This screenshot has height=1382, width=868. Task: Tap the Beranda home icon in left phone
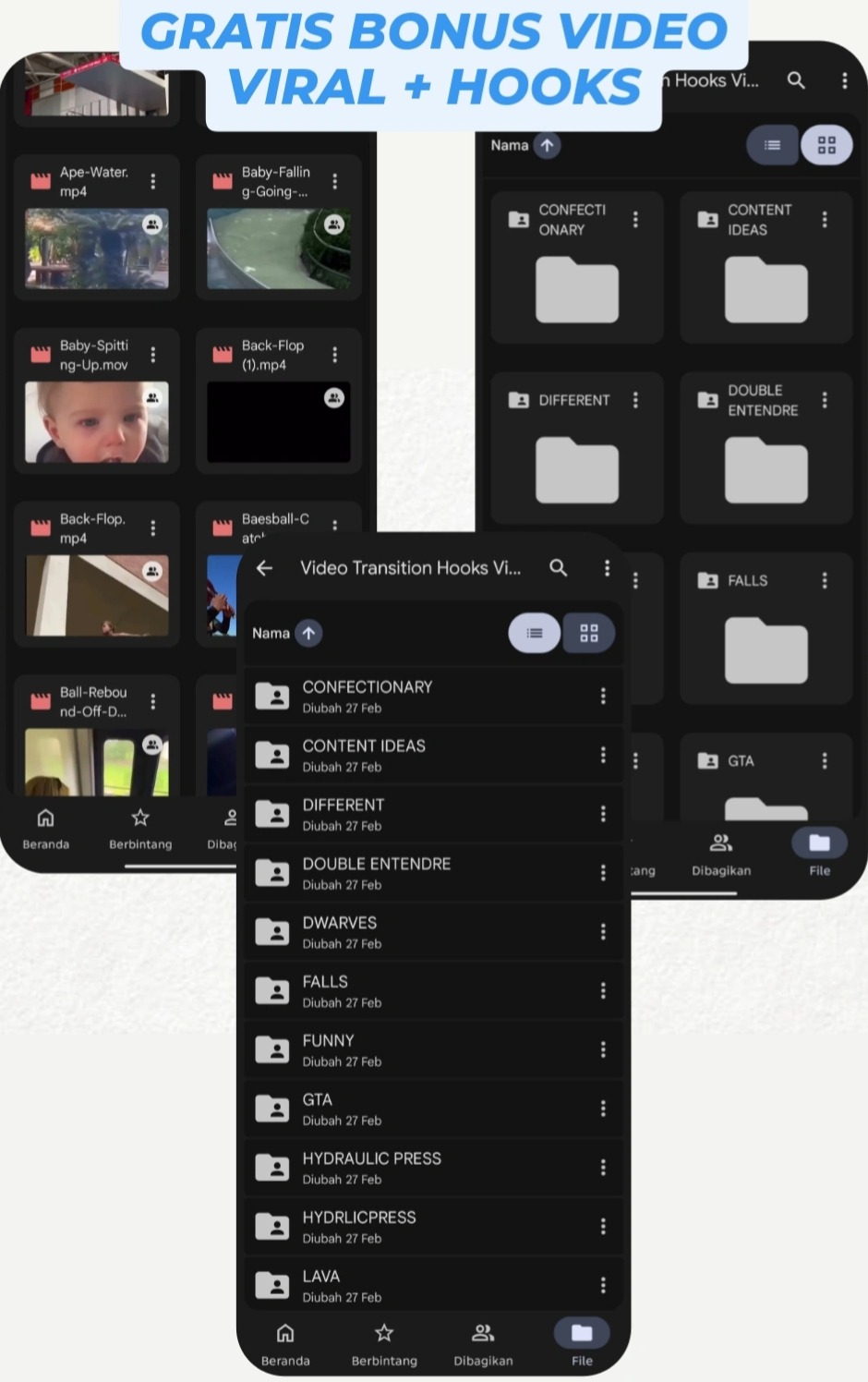(x=45, y=818)
